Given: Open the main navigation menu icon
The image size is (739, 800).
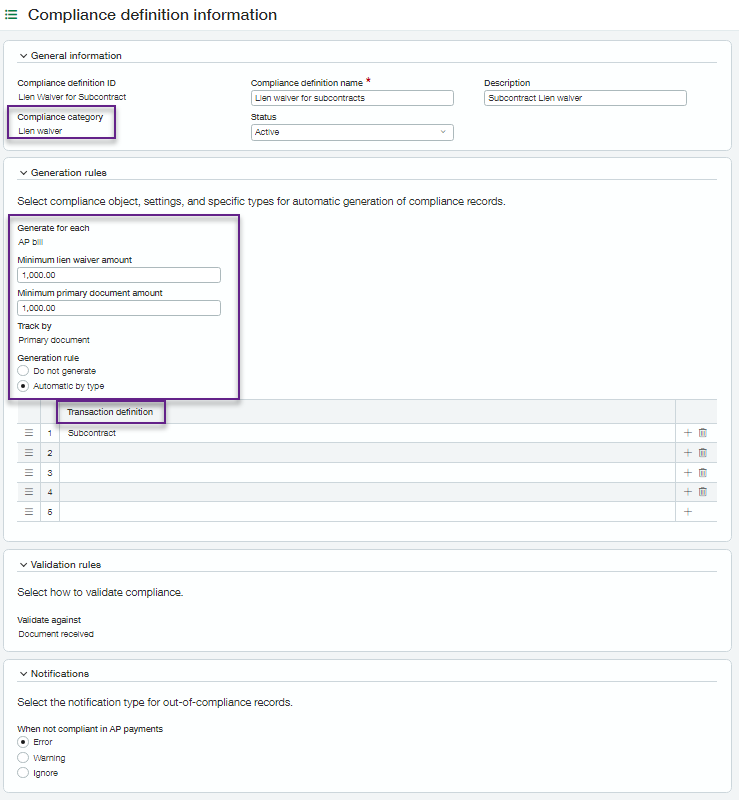Looking at the screenshot, I should click(12, 16).
